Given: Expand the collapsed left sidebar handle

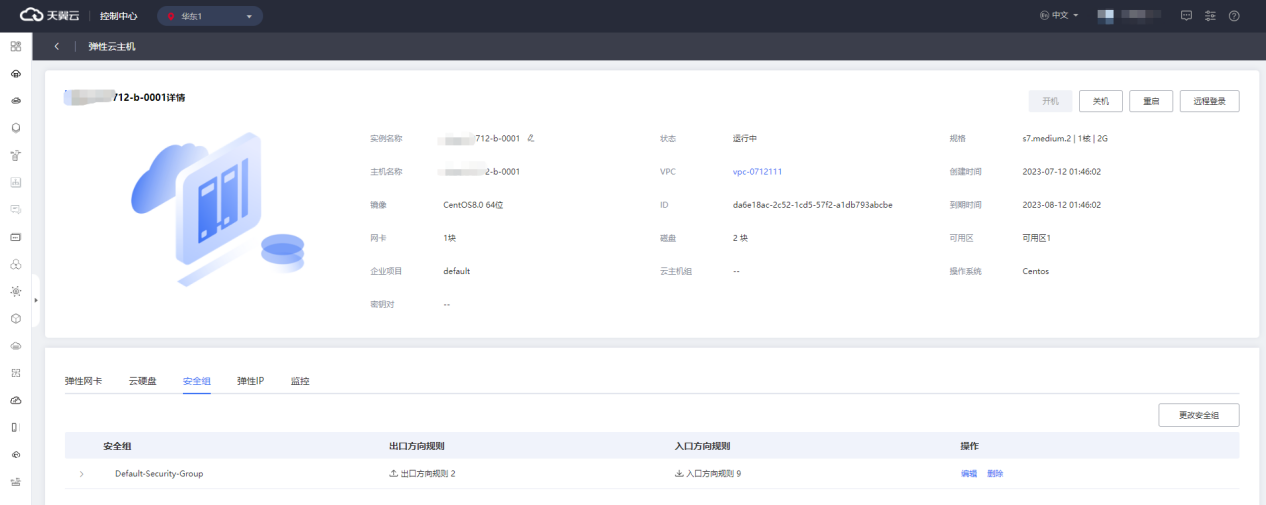Looking at the screenshot, I should (36, 300).
